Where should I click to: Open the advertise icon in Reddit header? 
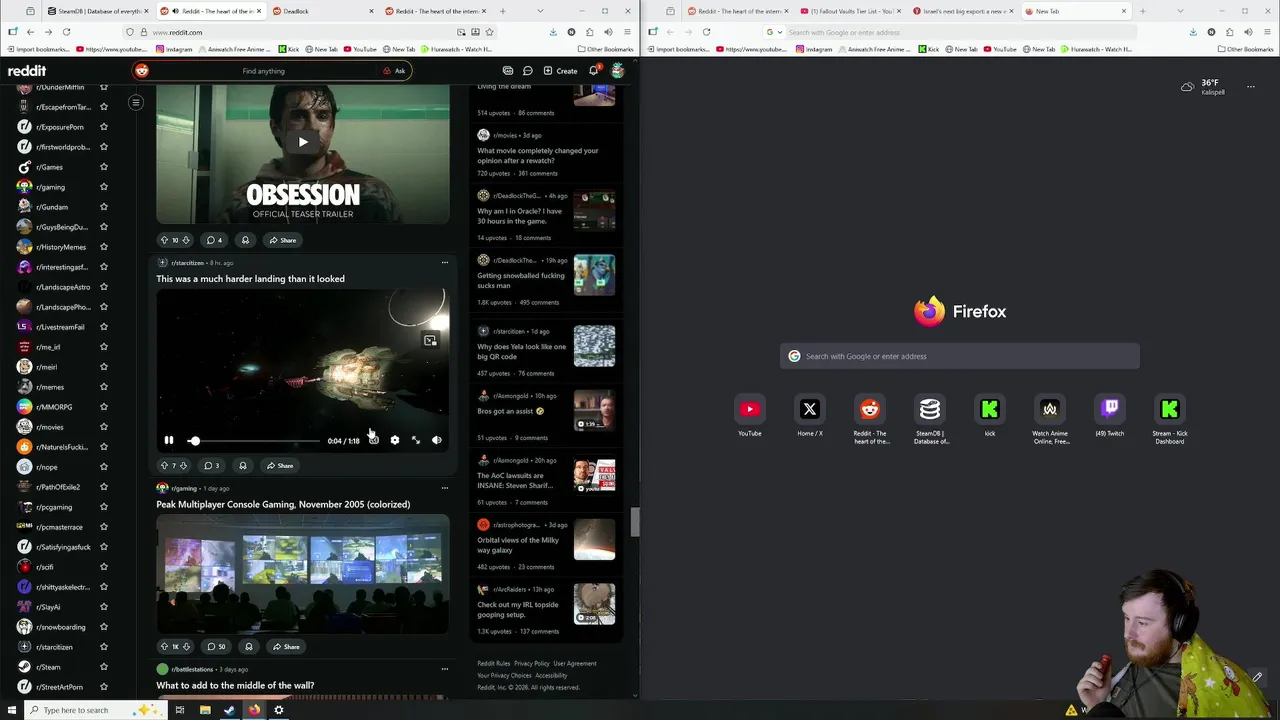point(508,71)
